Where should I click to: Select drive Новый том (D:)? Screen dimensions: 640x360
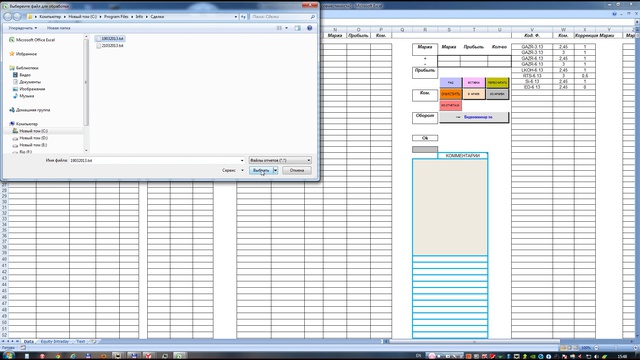click(30, 138)
